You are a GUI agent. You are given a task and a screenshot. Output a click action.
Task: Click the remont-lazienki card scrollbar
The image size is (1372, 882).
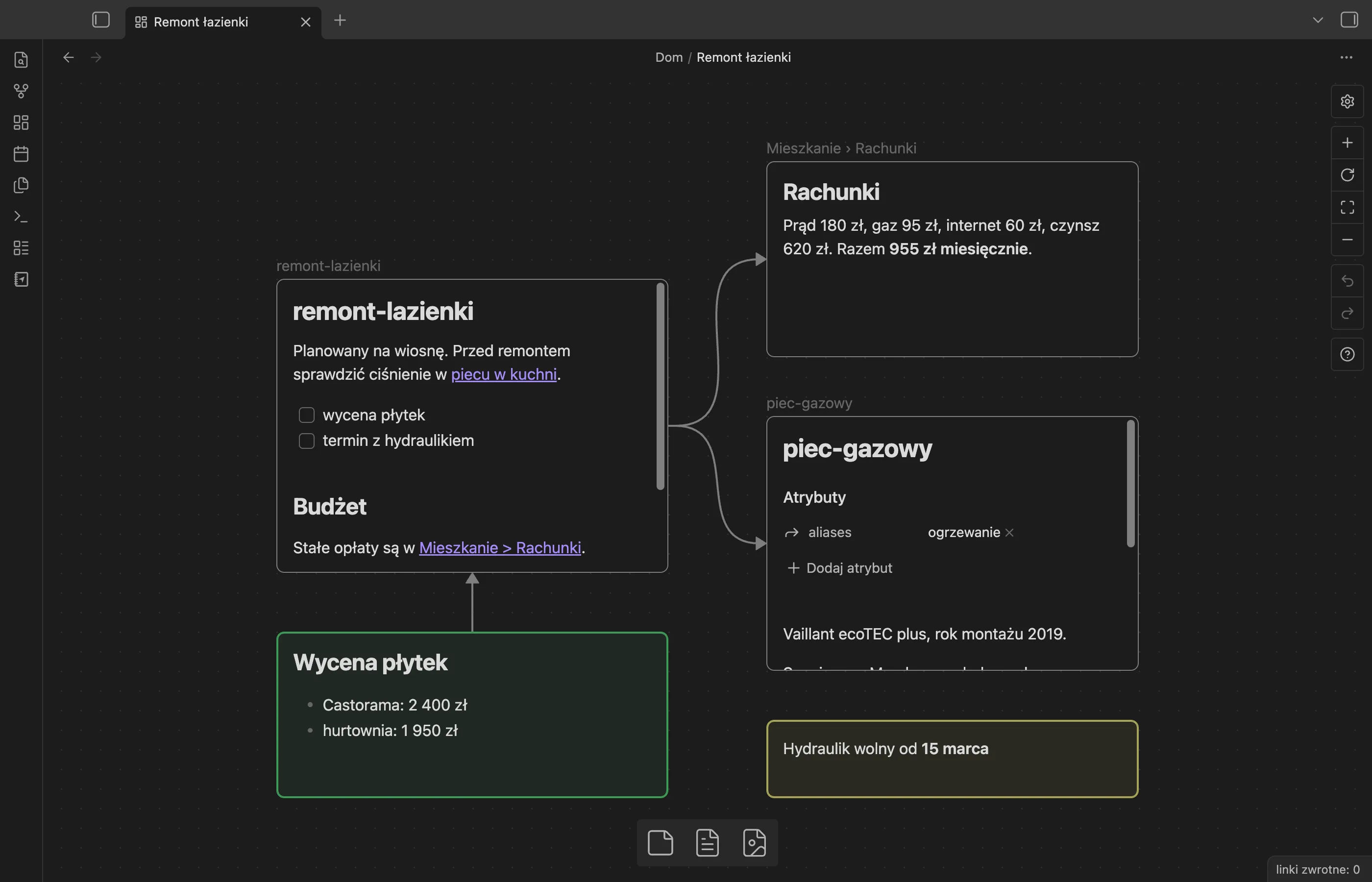pos(660,387)
